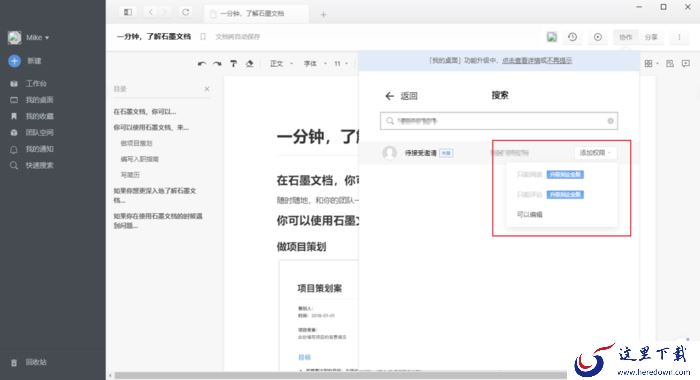
Task: Click the first upgrade badge in permission menu
Action: click(x=565, y=175)
